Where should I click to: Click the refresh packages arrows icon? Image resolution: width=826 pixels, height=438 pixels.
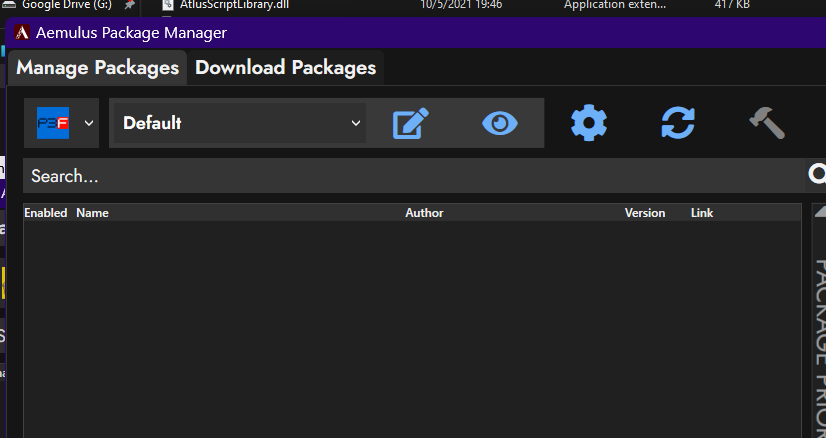coord(678,123)
